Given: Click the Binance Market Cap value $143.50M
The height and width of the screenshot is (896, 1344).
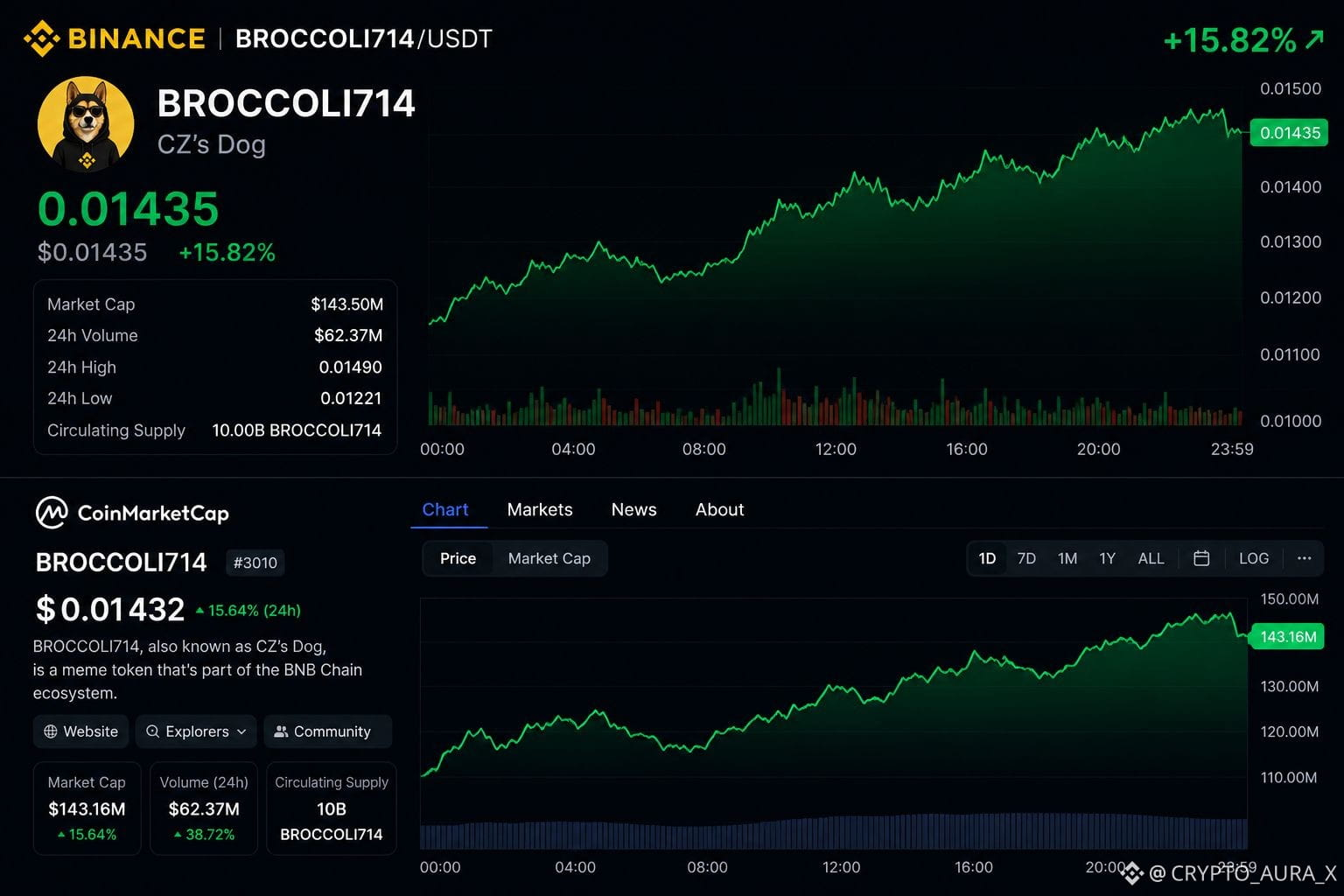Looking at the screenshot, I should pos(347,304).
